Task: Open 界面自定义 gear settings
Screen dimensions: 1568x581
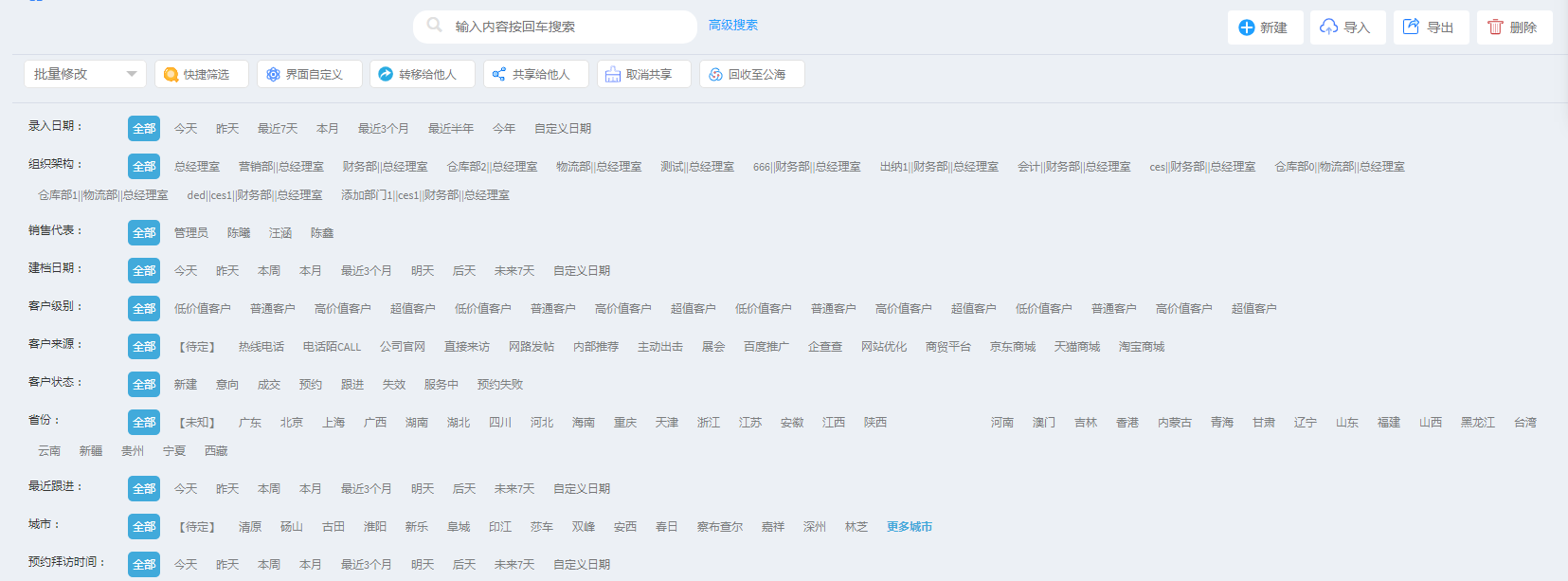Action: [274, 75]
